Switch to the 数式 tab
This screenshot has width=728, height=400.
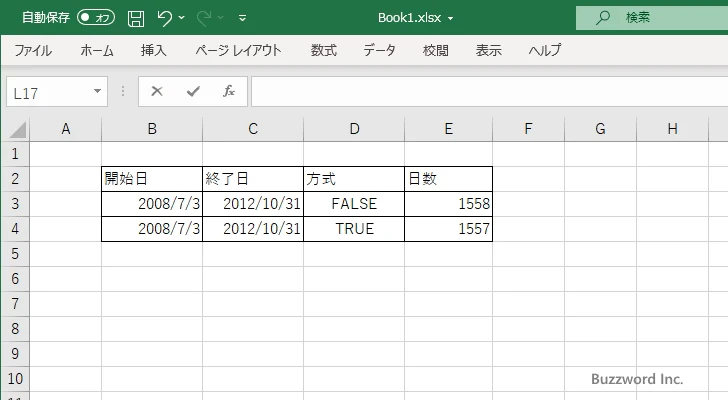pos(324,50)
